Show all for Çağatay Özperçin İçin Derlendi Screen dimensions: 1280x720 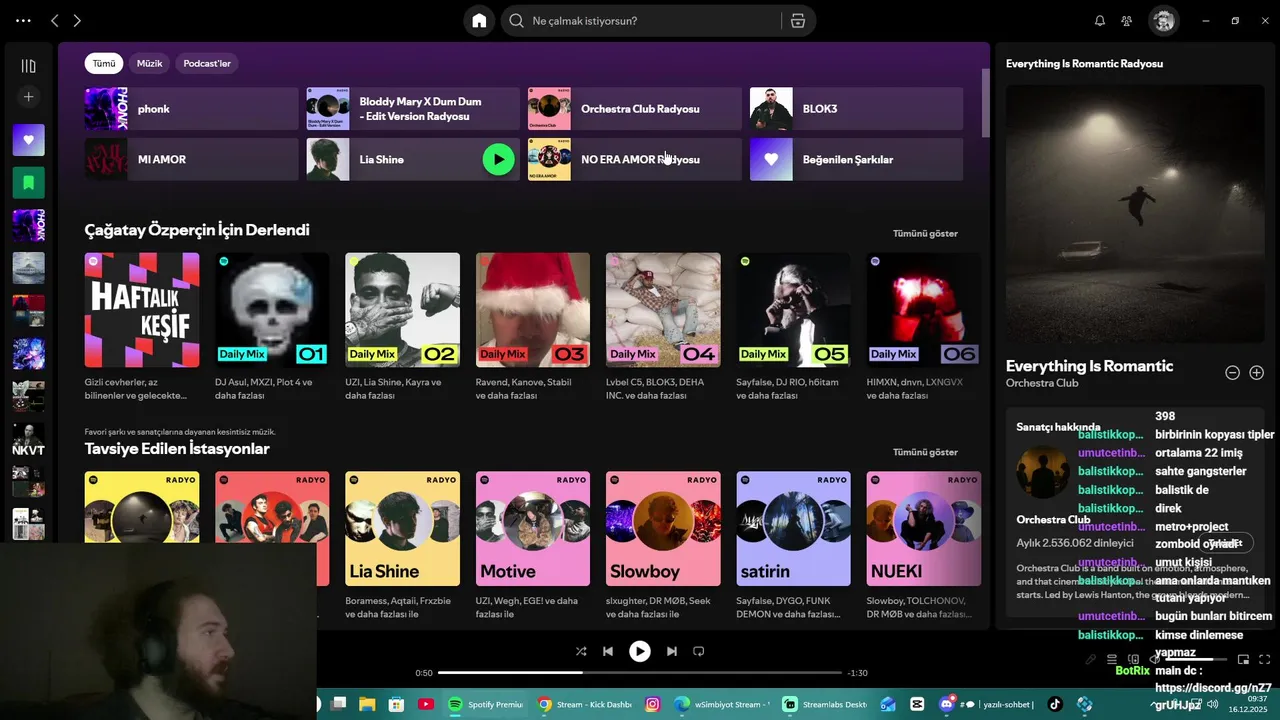[925, 233]
